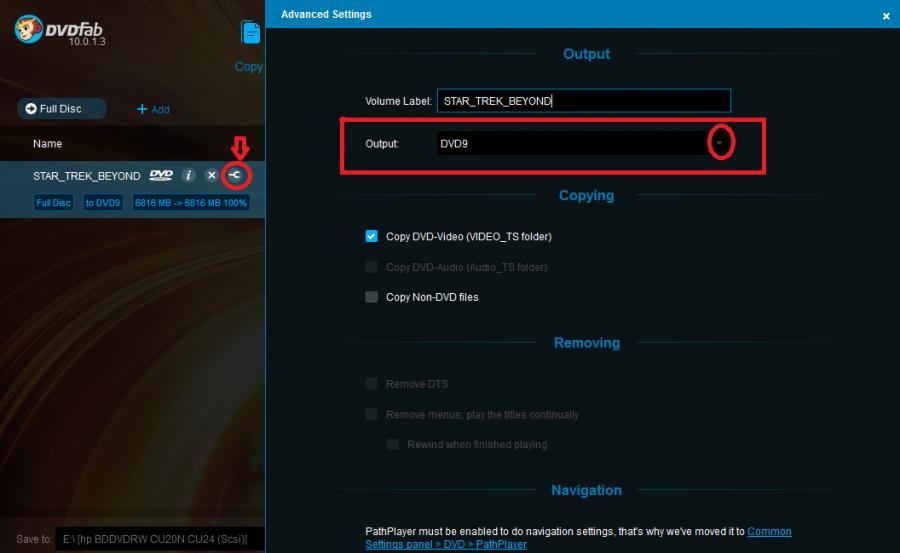
Task: Click the Name column header
Action: 47,144
